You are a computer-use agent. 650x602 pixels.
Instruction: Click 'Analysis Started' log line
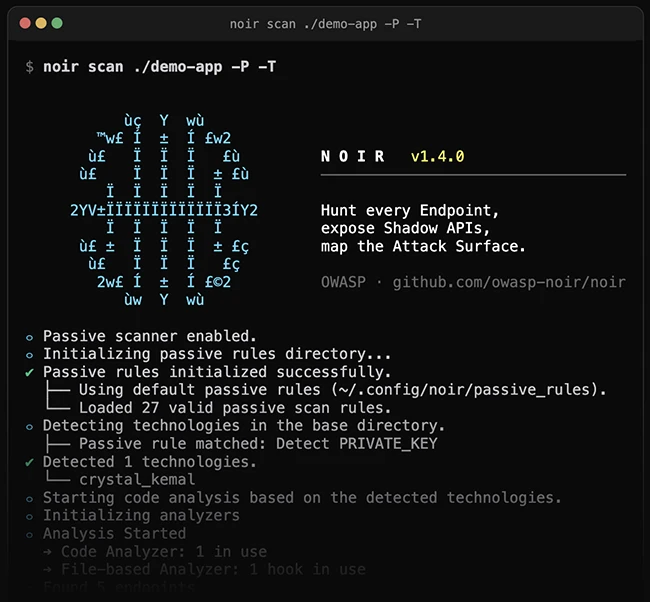click(x=114, y=533)
